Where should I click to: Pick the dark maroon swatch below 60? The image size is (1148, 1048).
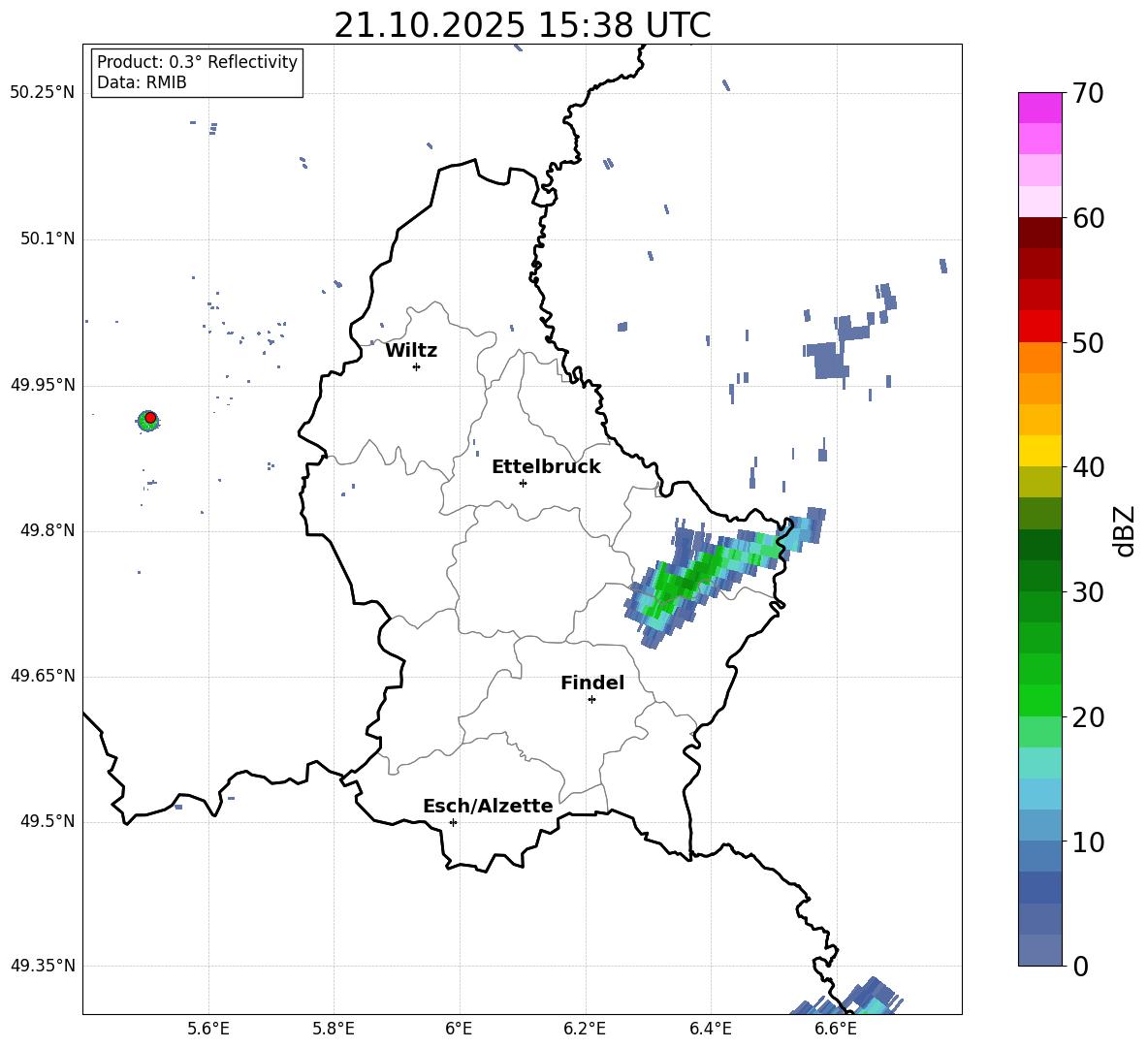(1039, 233)
